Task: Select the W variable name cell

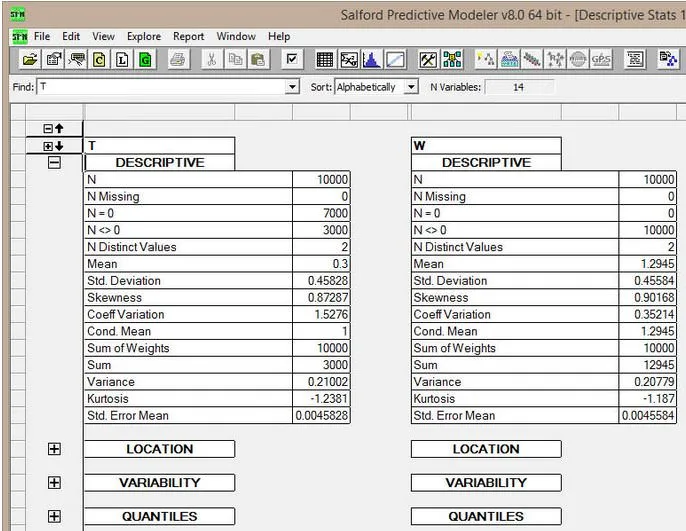Action: 486,146
